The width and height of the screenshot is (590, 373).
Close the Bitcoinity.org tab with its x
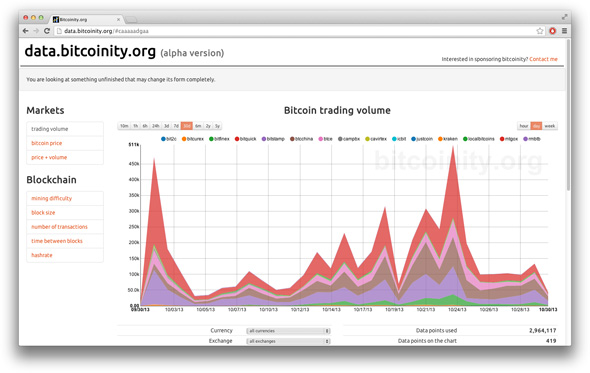tap(118, 19)
